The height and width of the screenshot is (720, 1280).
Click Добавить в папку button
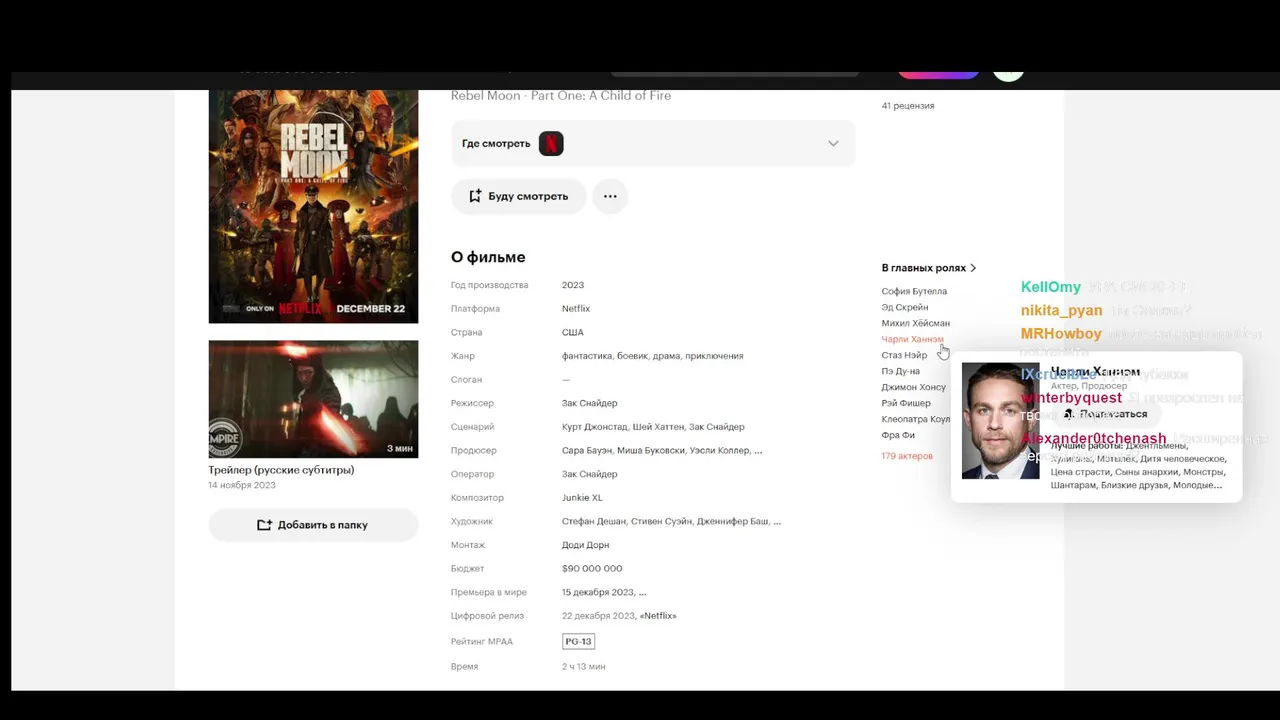click(x=313, y=525)
